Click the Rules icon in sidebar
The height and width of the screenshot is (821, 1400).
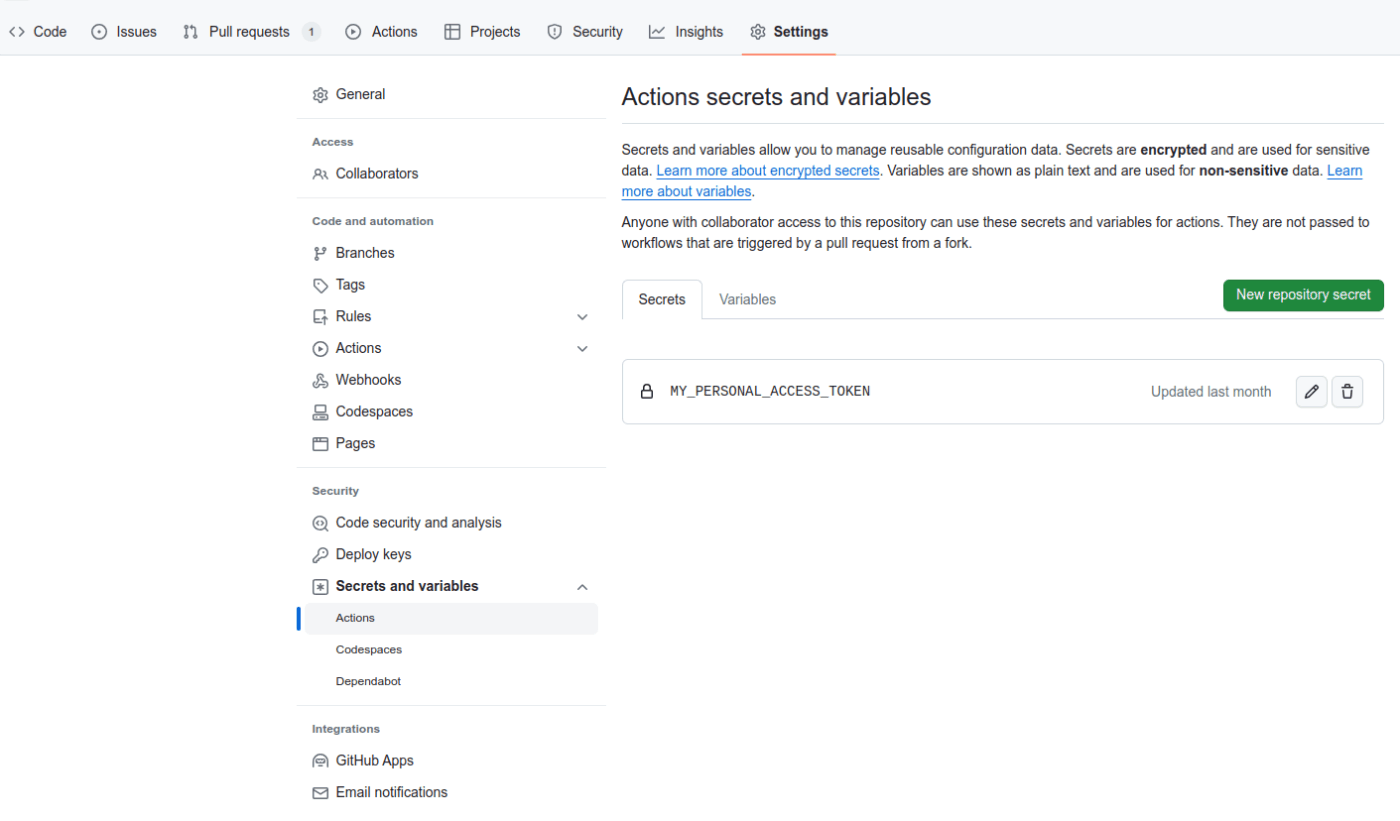click(x=320, y=317)
